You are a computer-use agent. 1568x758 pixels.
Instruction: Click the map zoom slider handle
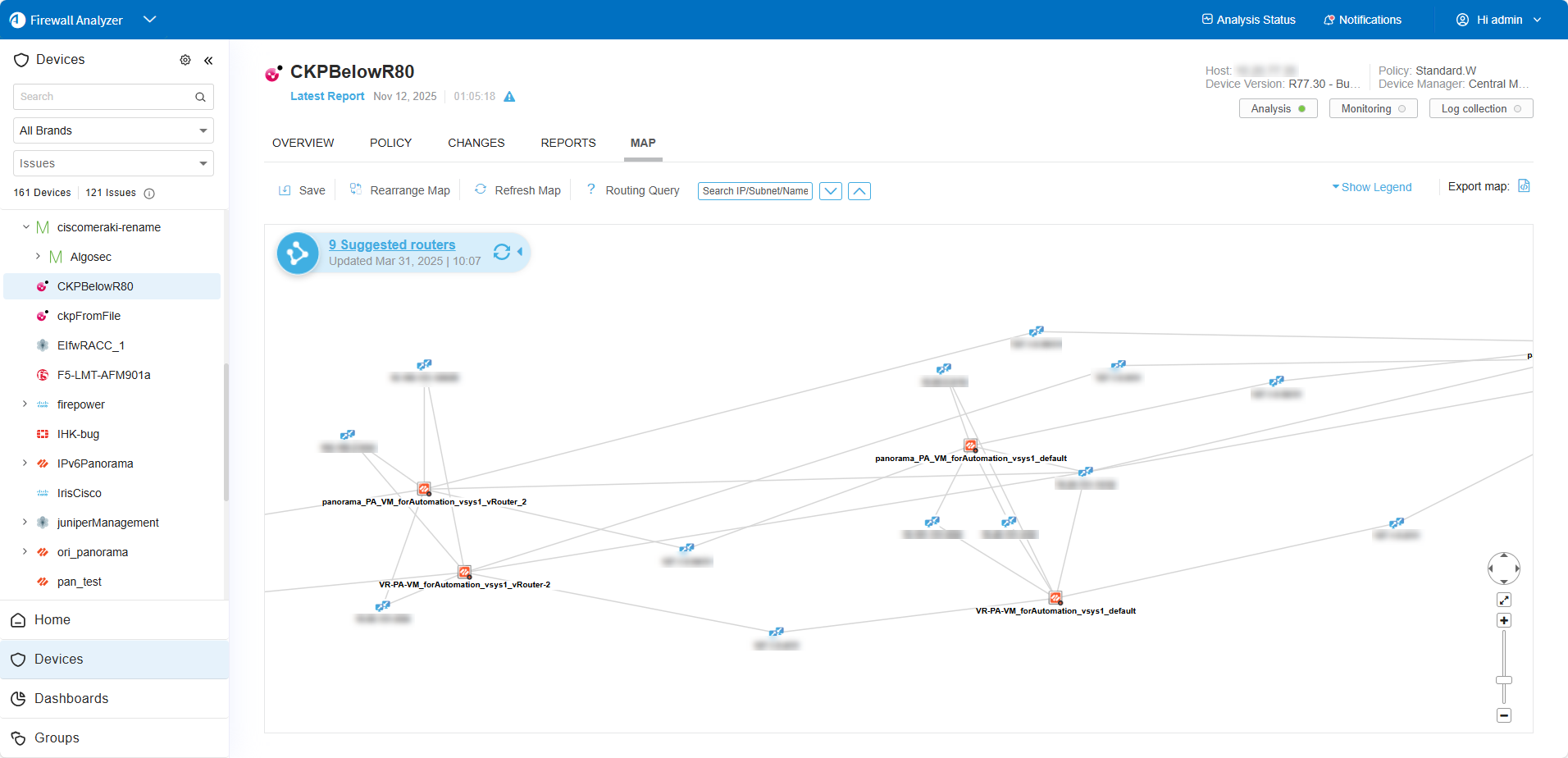point(1504,680)
